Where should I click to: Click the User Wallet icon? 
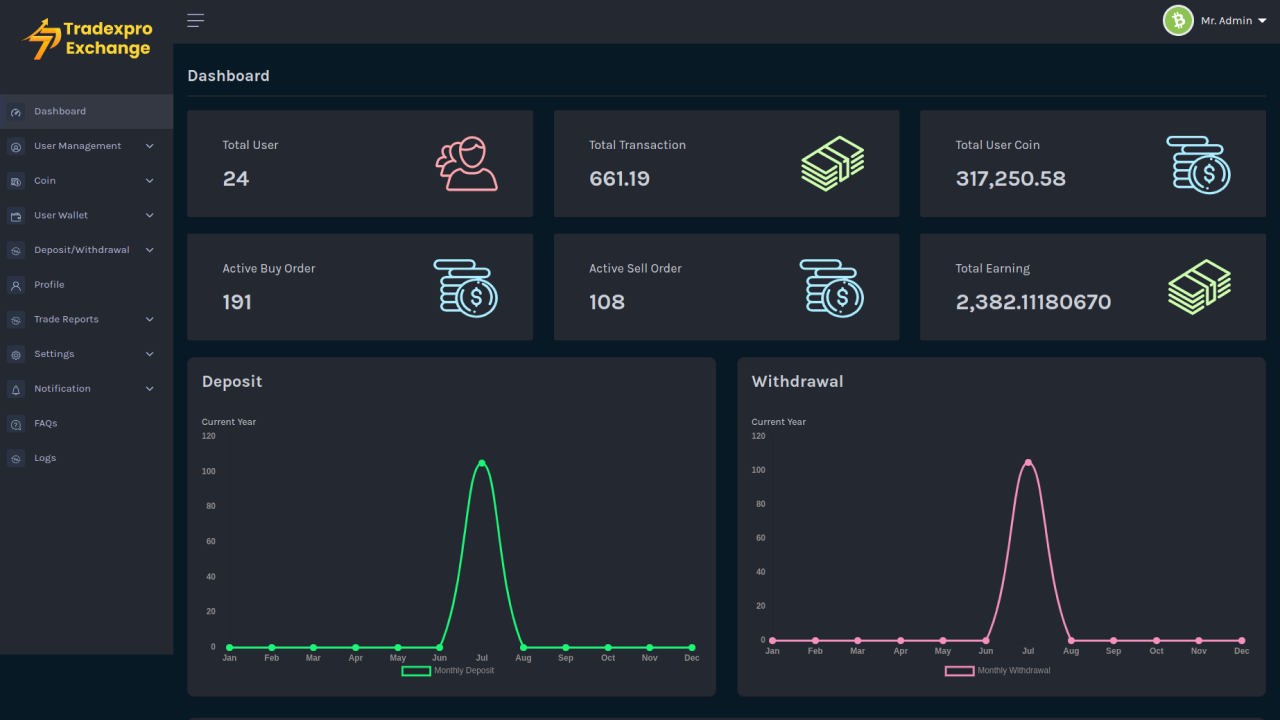coord(14,215)
